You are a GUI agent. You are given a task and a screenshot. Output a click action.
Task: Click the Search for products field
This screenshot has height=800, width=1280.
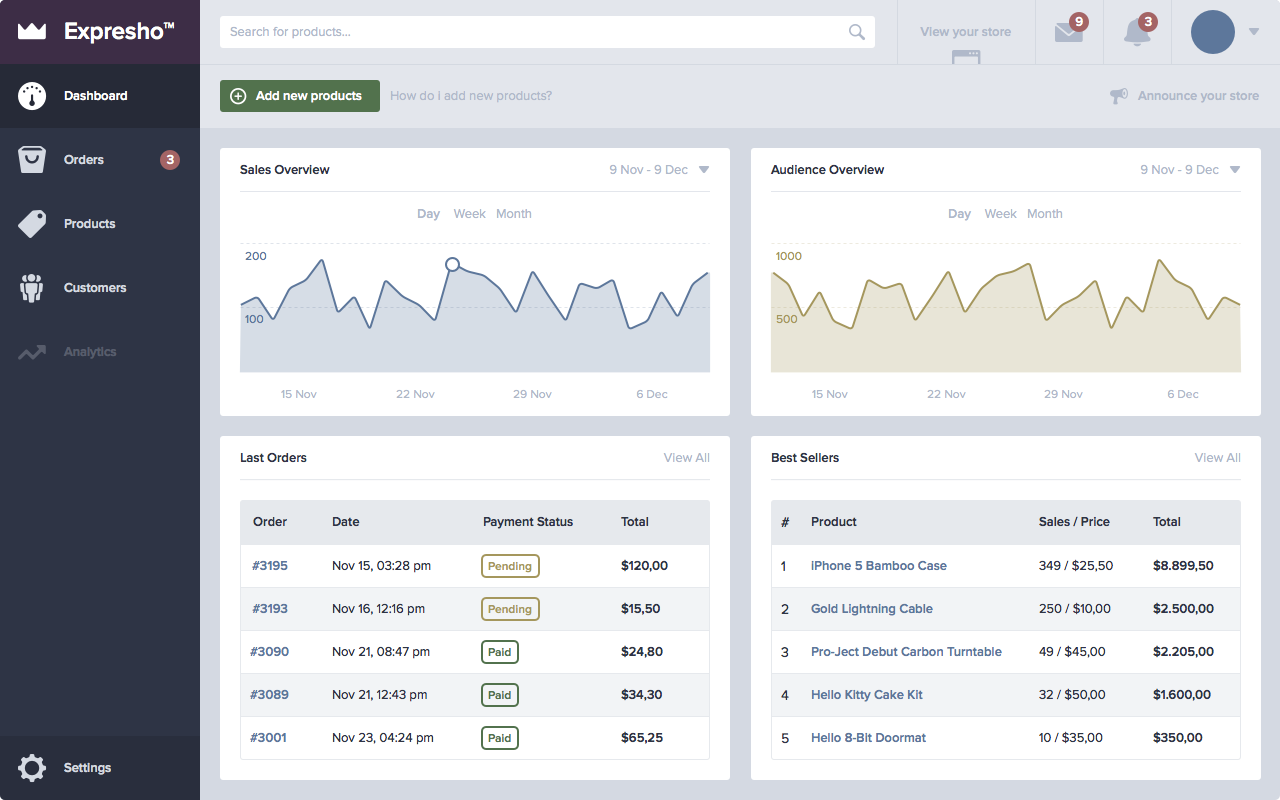coord(547,32)
